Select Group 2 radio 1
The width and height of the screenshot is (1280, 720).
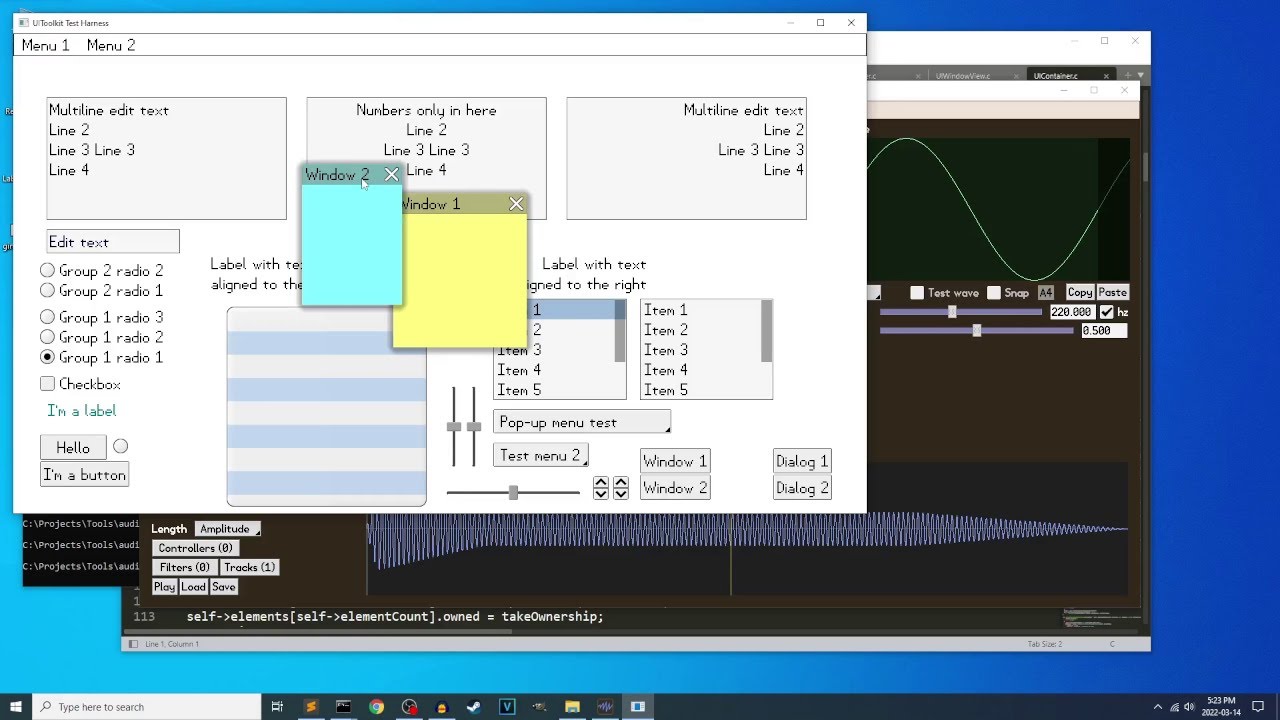click(47, 291)
